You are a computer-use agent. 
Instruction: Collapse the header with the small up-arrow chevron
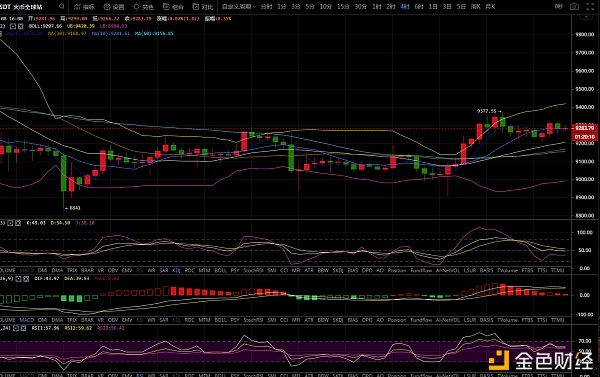point(585,17)
